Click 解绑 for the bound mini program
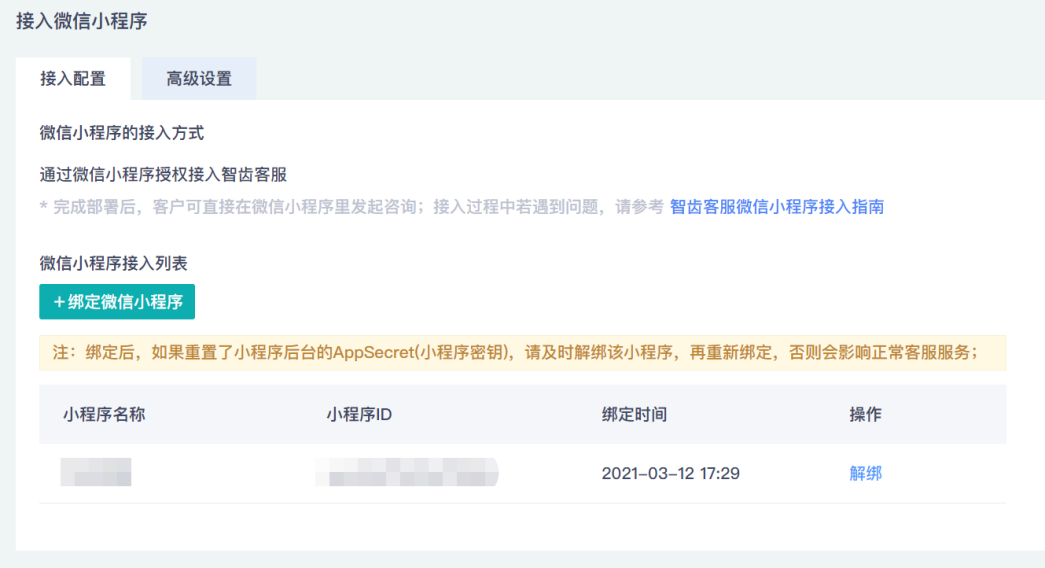The image size is (1045, 568). coord(865,473)
